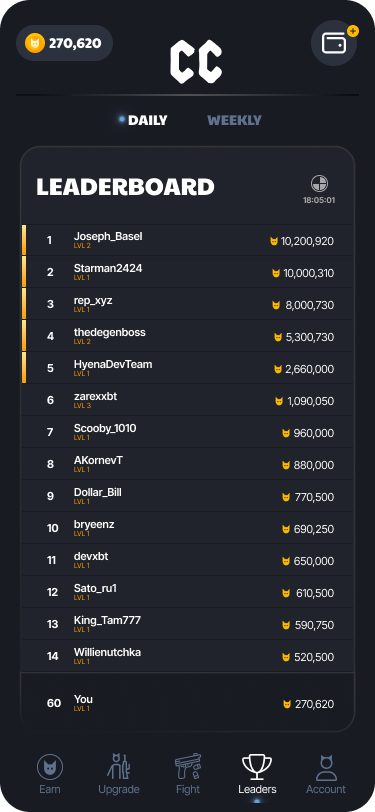Click zarexxbt LVL 3 entry
The width and height of the screenshot is (375, 812).
point(188,400)
